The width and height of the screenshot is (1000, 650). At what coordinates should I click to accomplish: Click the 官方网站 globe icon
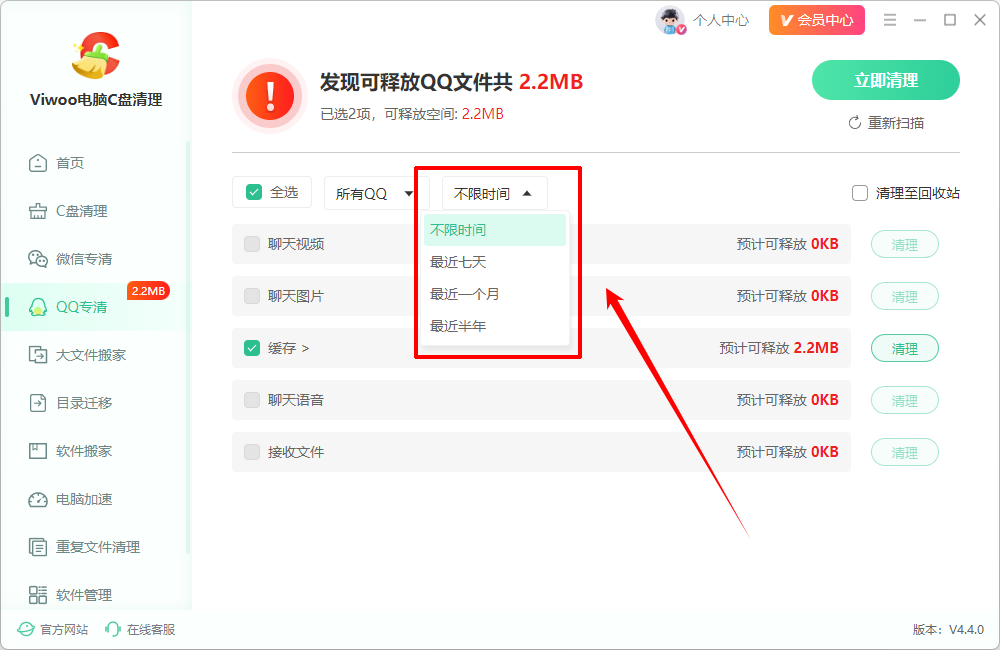(x=26, y=630)
